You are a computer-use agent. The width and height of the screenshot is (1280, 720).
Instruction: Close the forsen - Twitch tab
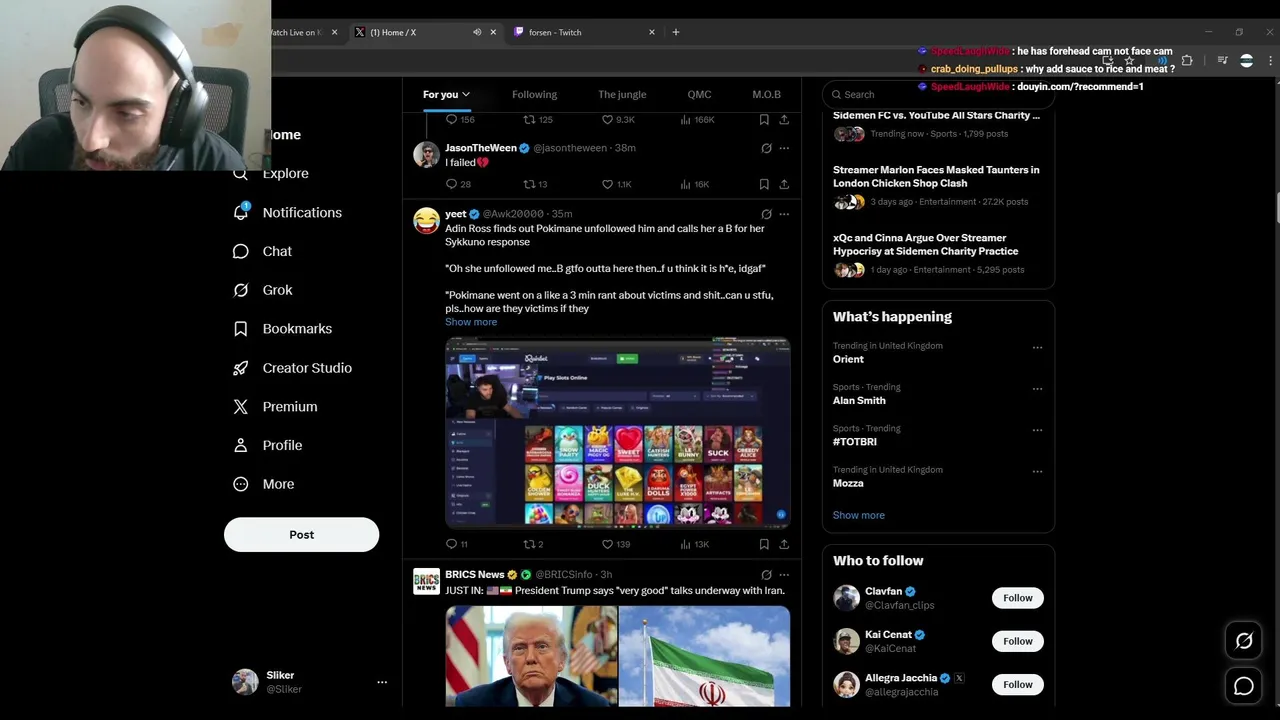coord(652,32)
